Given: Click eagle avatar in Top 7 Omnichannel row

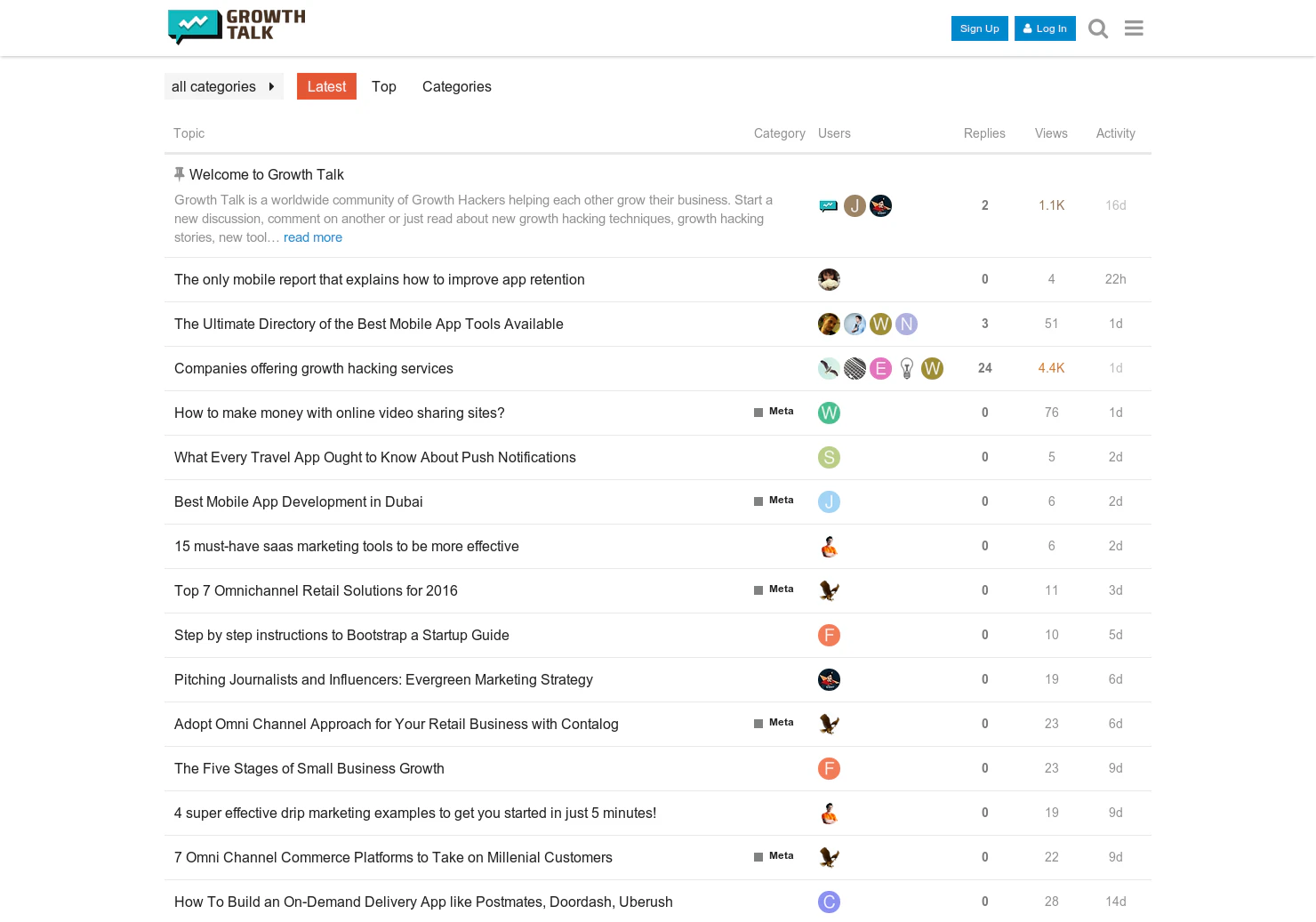Looking at the screenshot, I should coord(829,590).
